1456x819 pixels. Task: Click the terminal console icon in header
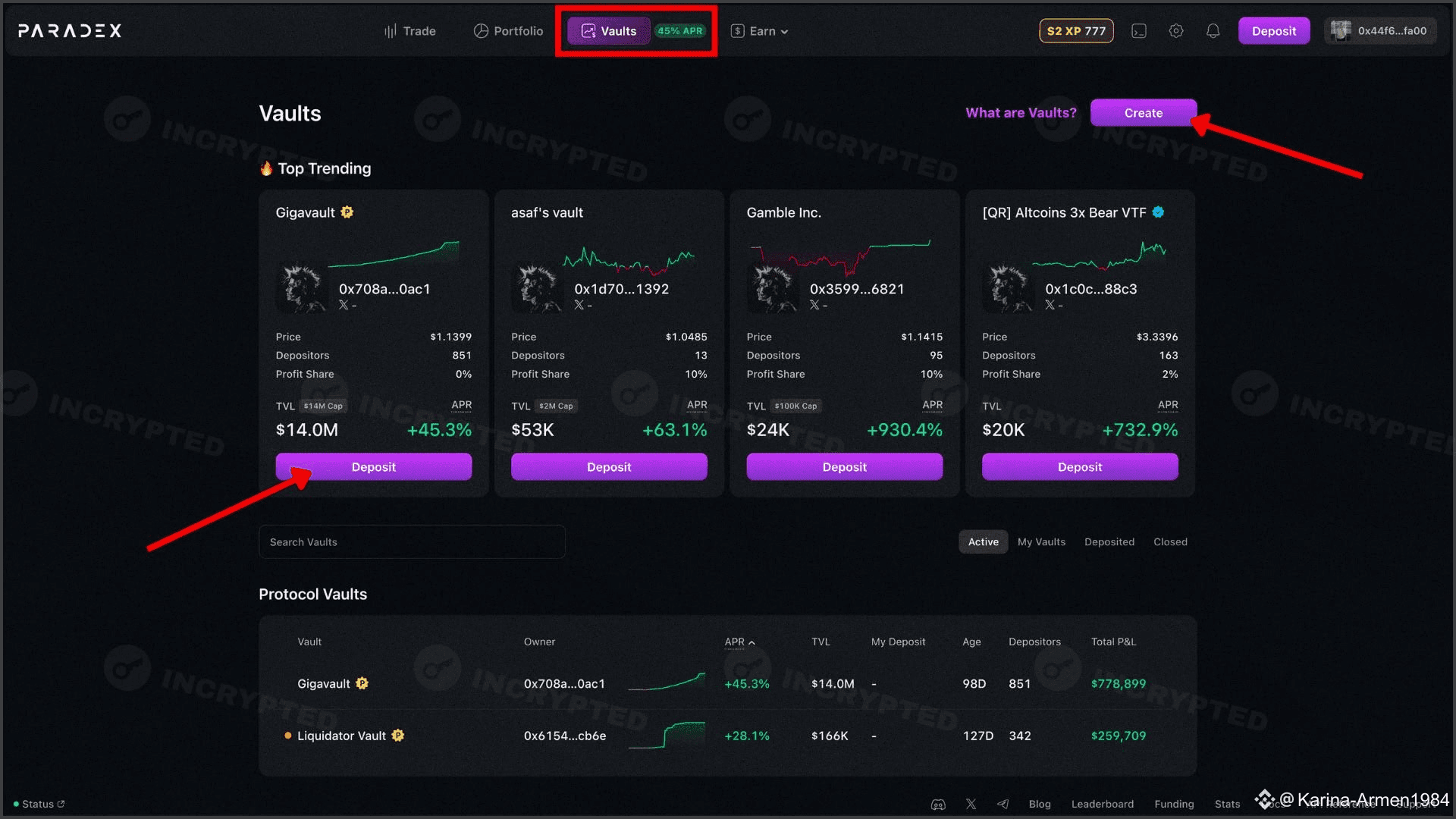point(1138,31)
